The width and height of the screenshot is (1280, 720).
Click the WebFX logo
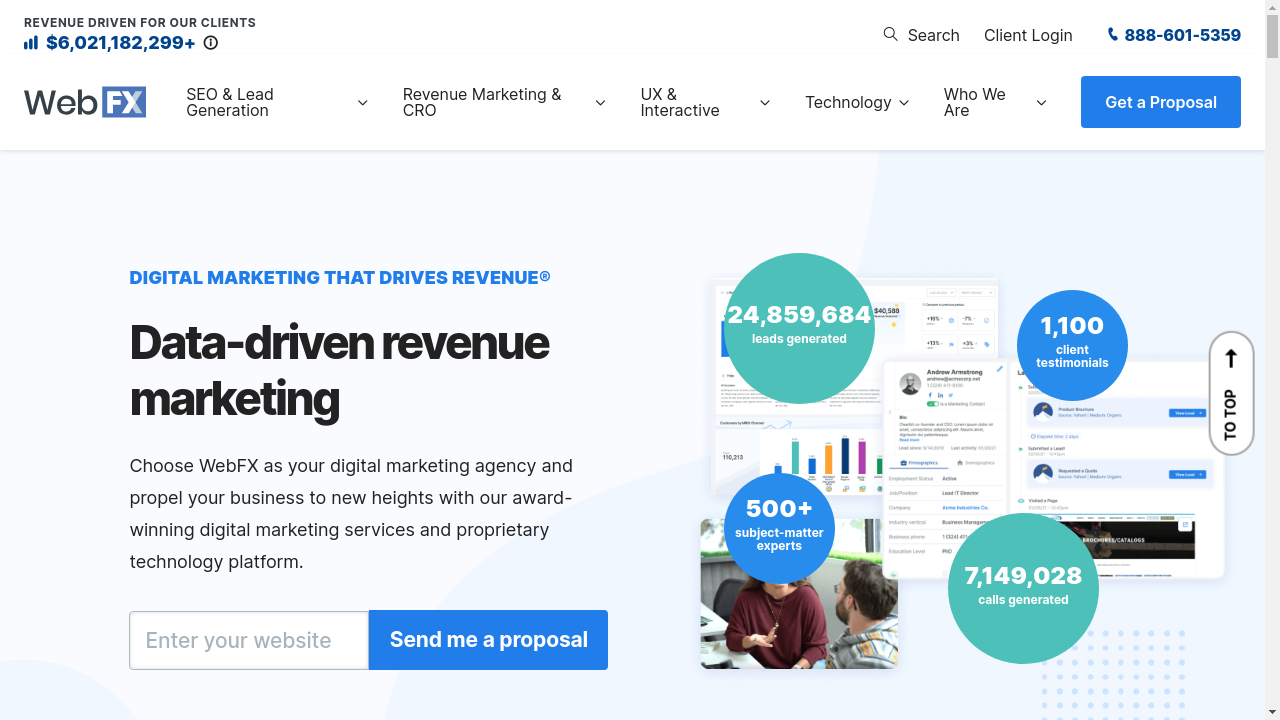coord(84,101)
